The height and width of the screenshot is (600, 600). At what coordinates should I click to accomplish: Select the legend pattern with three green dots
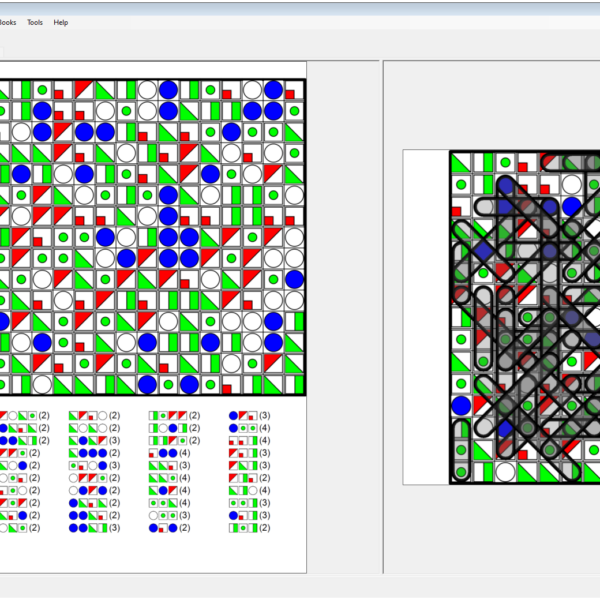[243, 503]
